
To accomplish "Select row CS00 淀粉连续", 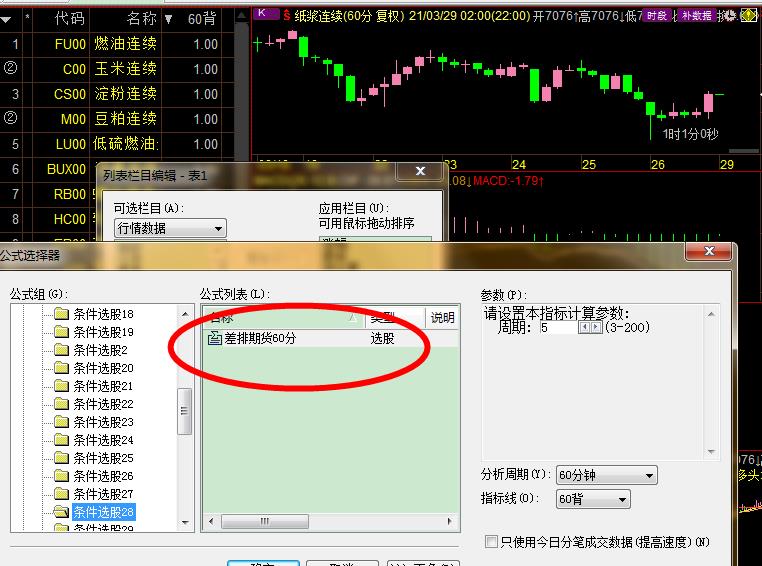I will coord(111,94).
